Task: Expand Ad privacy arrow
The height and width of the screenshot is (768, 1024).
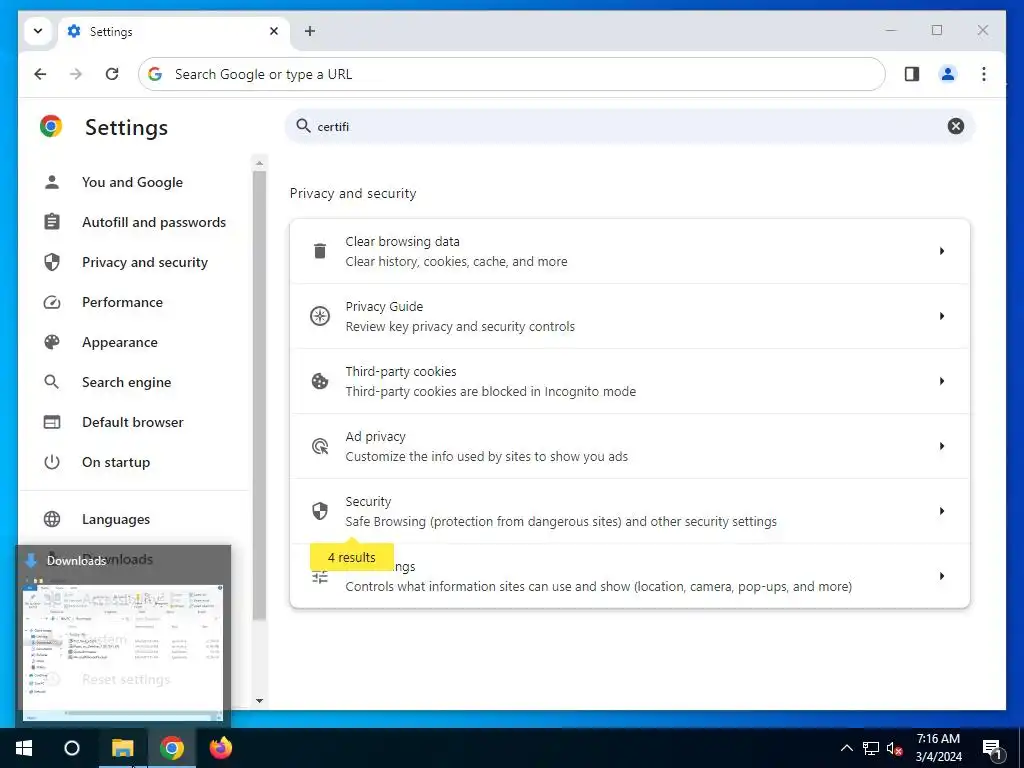Action: (942, 446)
